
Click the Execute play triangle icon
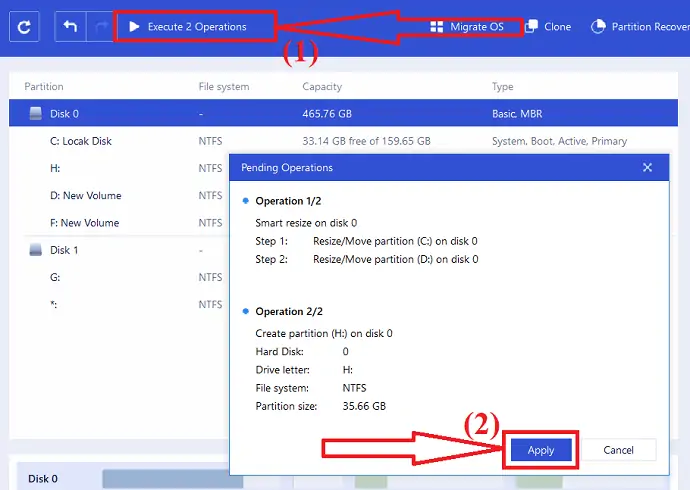coord(134,27)
